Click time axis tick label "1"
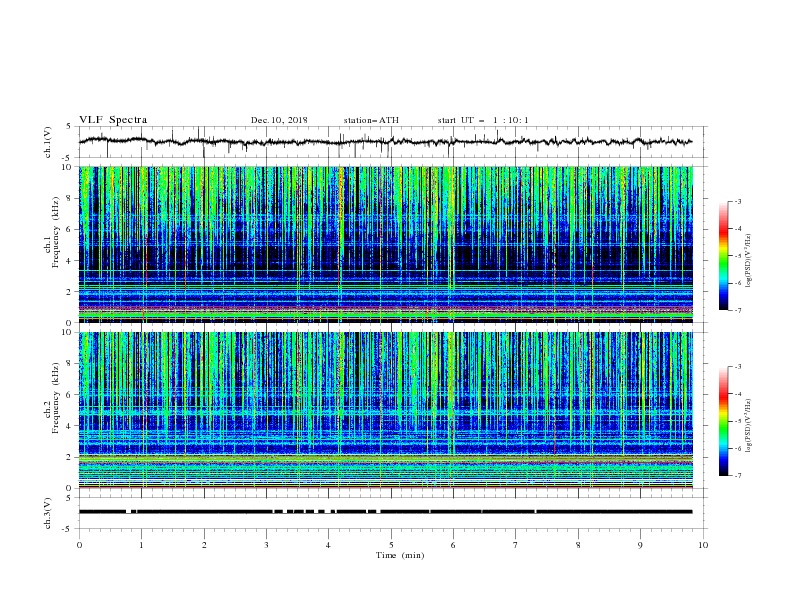Image resolution: width=792 pixels, height=612 pixels. [141, 545]
